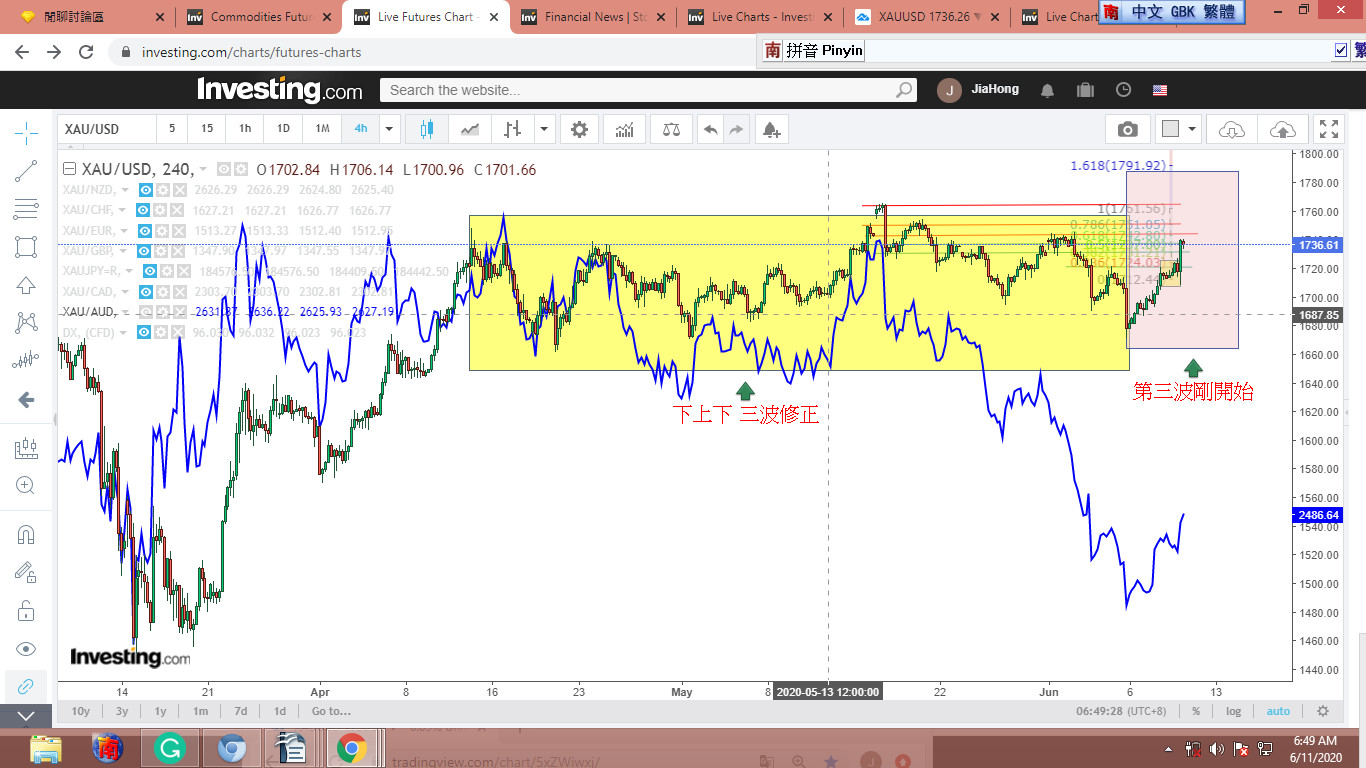
Task: Take a chart snapshot with camera icon
Action: [1127, 129]
